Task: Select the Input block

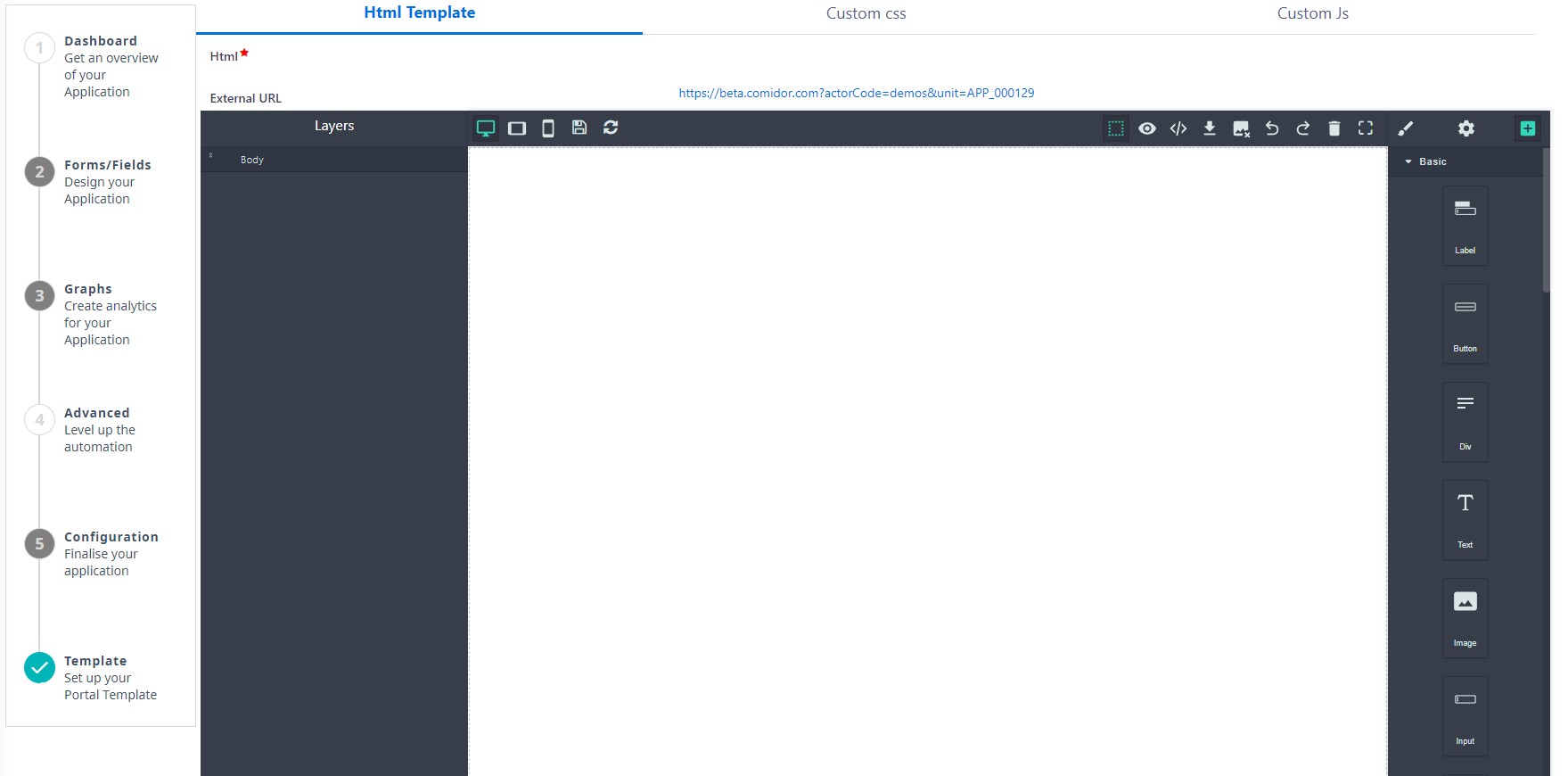Action: tap(1465, 716)
